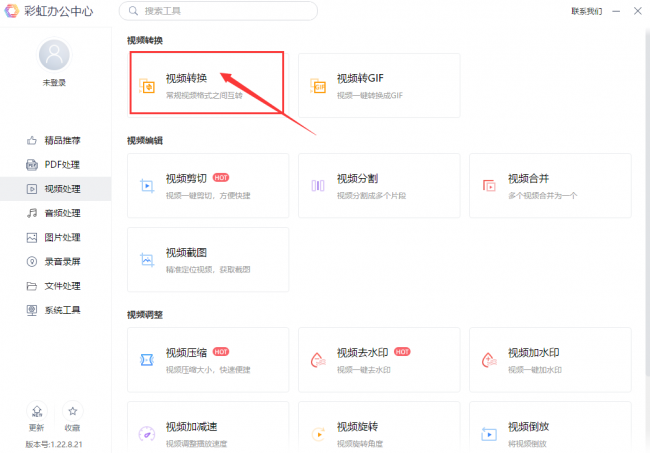Click the search magnifier icon
650x453 pixels.
click(x=133, y=11)
